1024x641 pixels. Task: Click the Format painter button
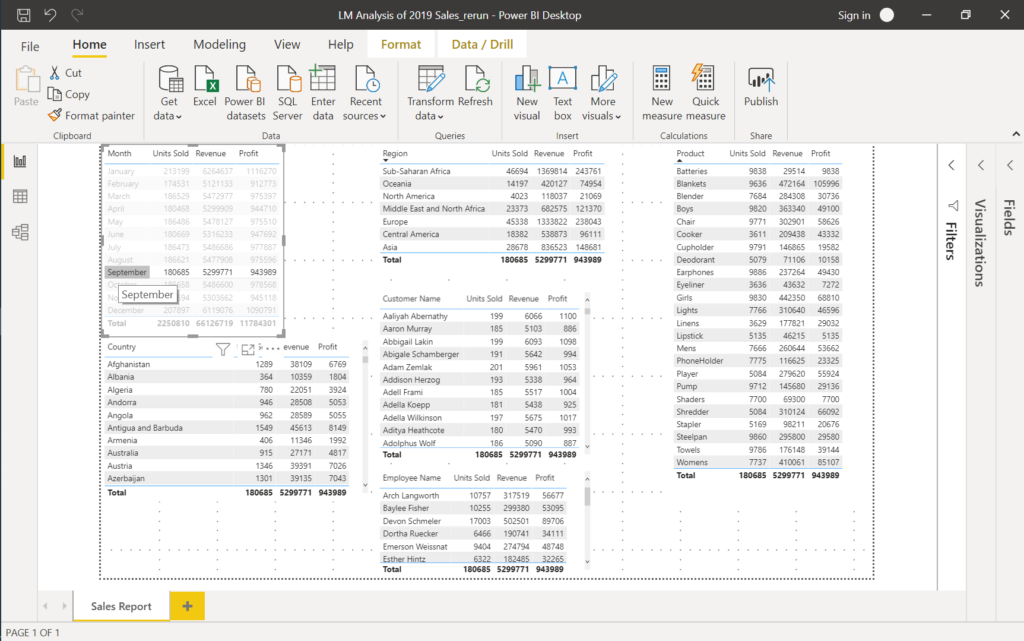coord(91,116)
